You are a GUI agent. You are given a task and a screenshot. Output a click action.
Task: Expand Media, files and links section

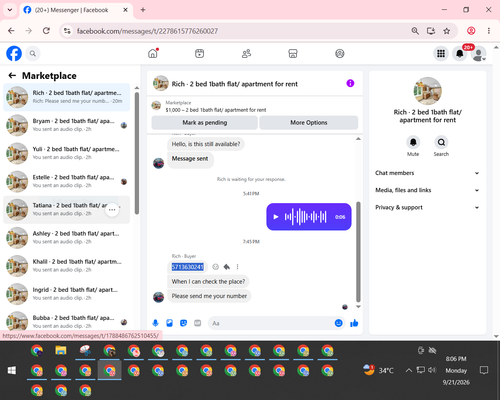click(427, 190)
